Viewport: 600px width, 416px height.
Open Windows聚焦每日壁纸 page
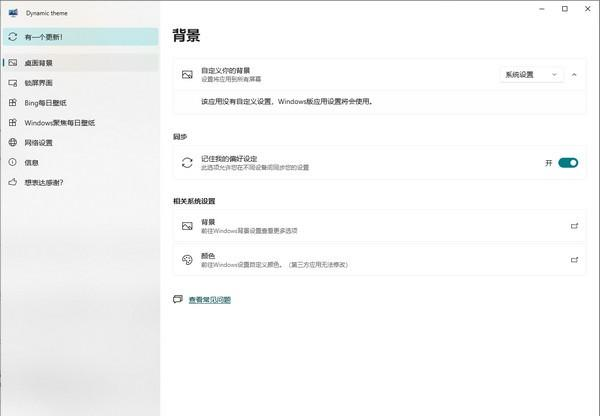[x=80, y=122]
